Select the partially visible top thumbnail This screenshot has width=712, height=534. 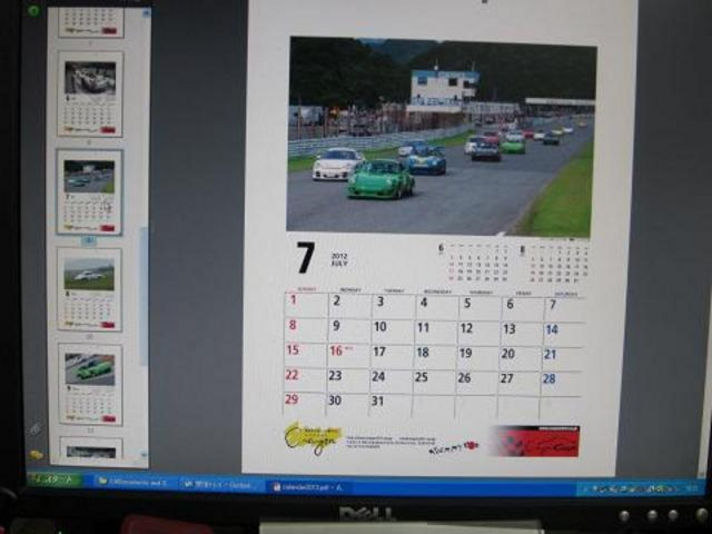click(x=91, y=22)
